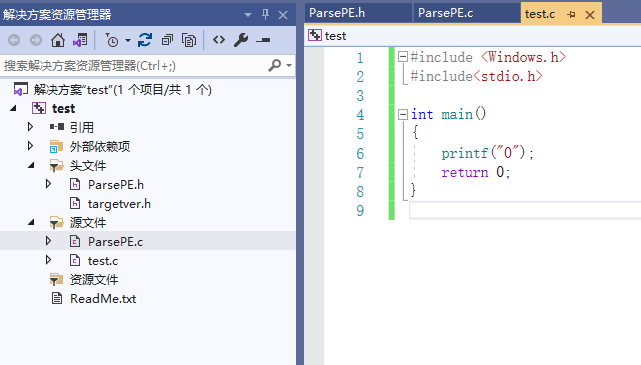641x365 pixels.
Task: Toggle pin on the test.c tab
Action: (x=572, y=15)
